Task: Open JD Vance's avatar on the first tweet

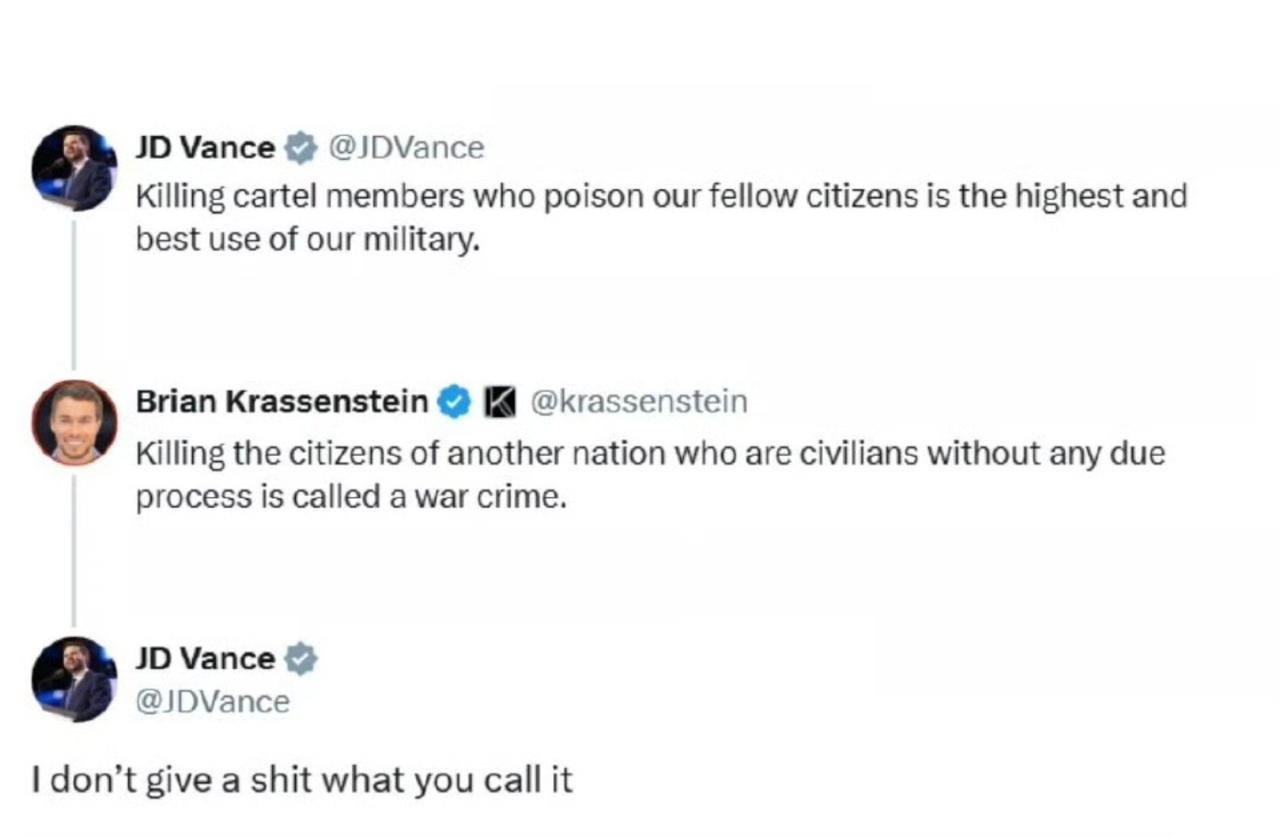Action: click(74, 167)
